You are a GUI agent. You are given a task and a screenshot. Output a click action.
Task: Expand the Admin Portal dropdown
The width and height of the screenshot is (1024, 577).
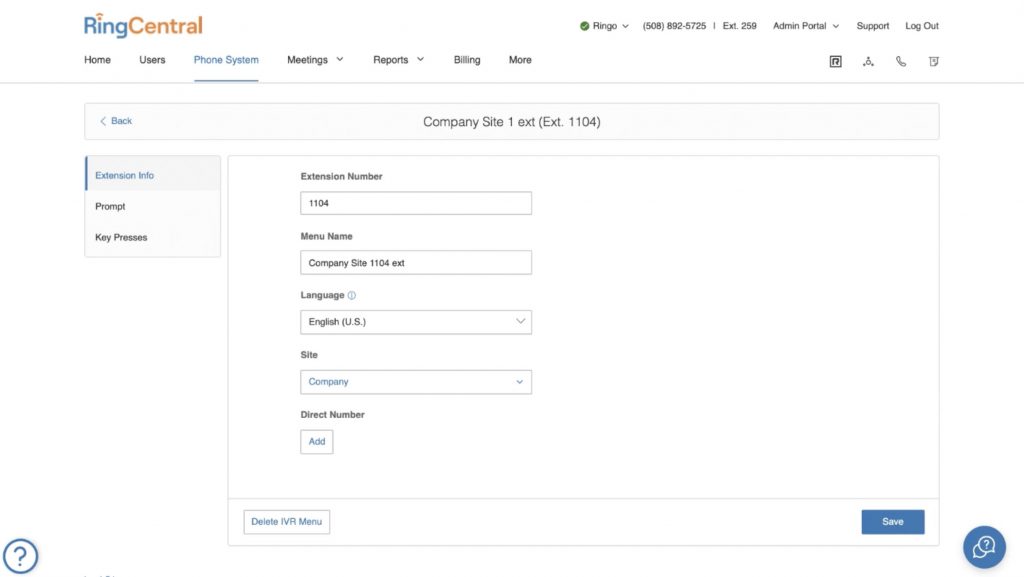(805, 25)
